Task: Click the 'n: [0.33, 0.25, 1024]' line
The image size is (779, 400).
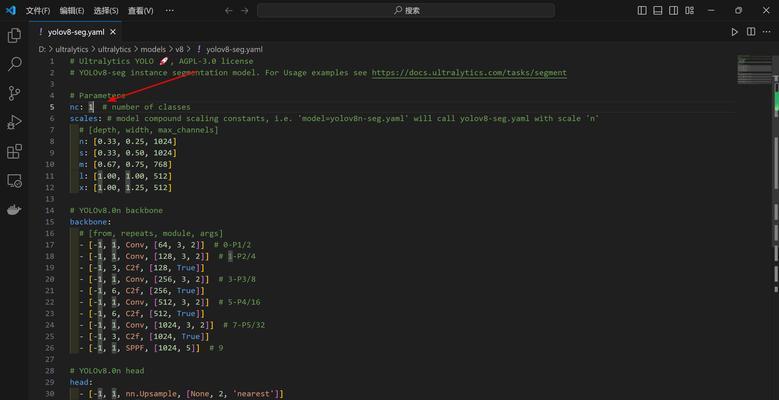Action: (x=128, y=141)
